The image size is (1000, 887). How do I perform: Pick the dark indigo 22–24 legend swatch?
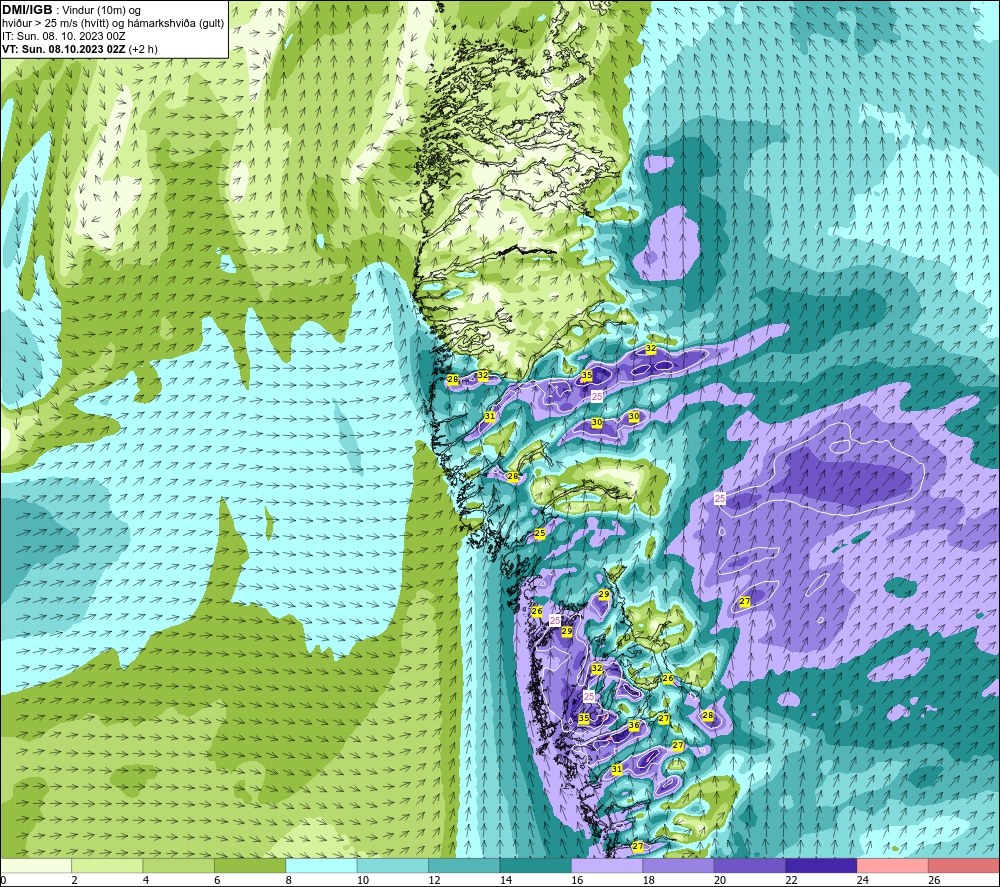coord(821,865)
